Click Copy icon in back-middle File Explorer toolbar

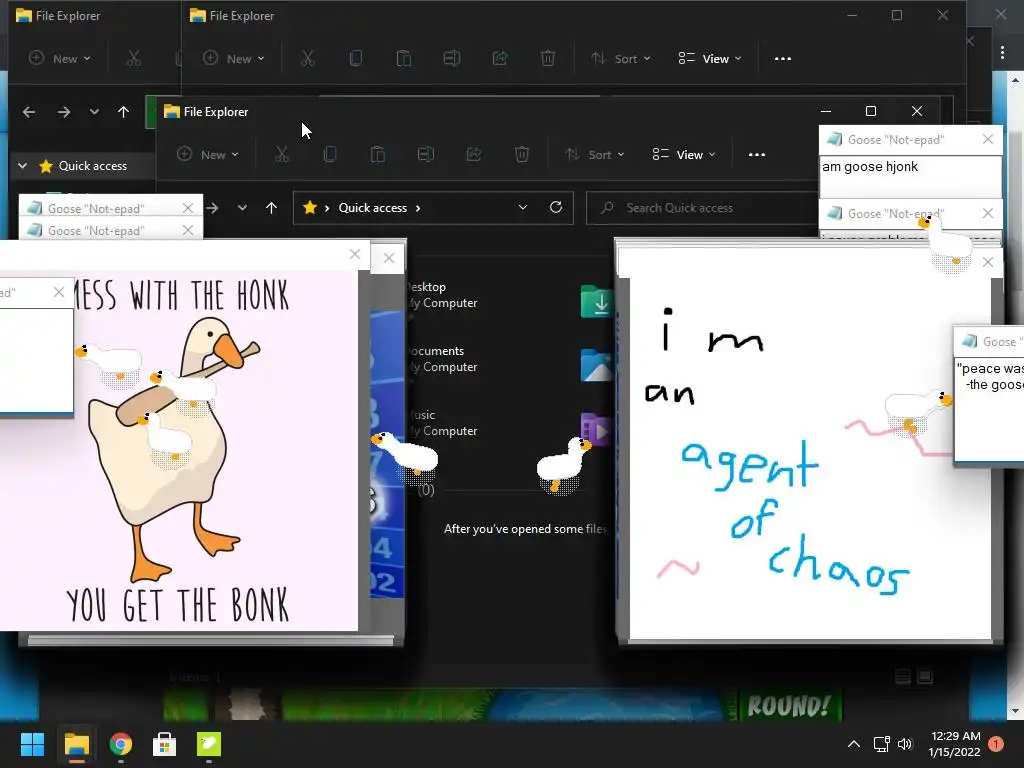[x=356, y=59]
